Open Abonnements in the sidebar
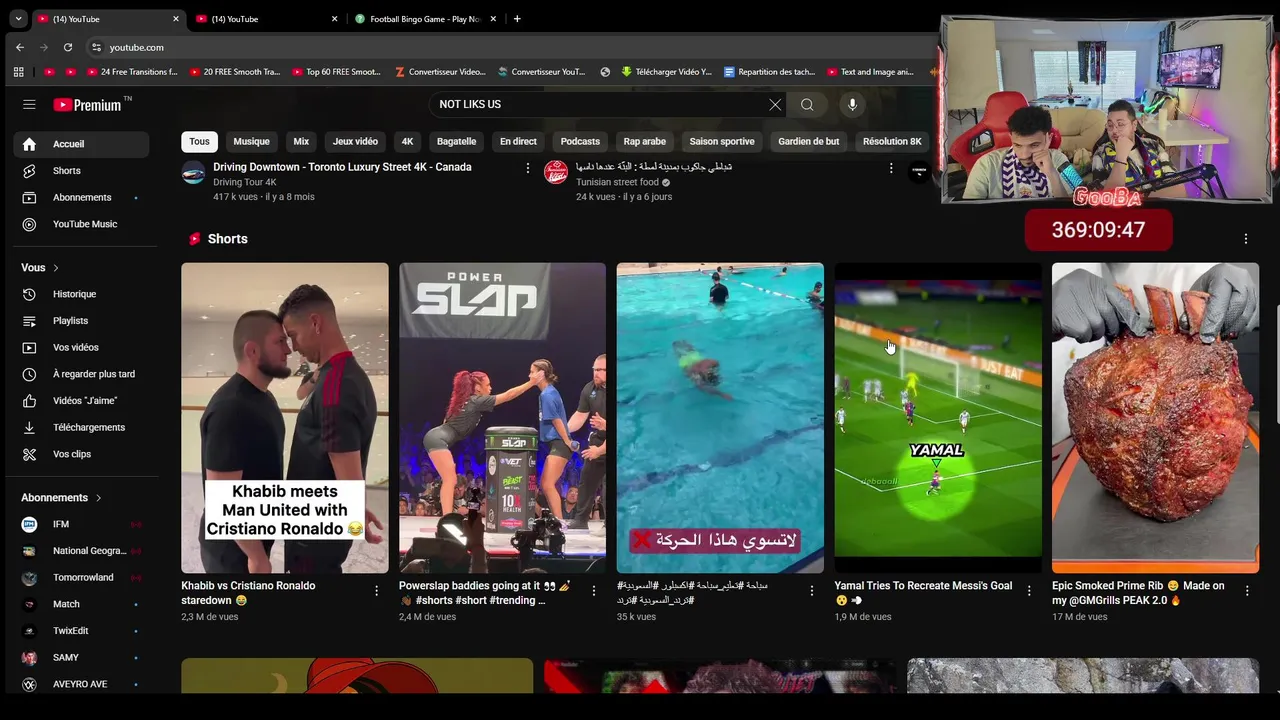This screenshot has height=720, width=1280. click(82, 197)
